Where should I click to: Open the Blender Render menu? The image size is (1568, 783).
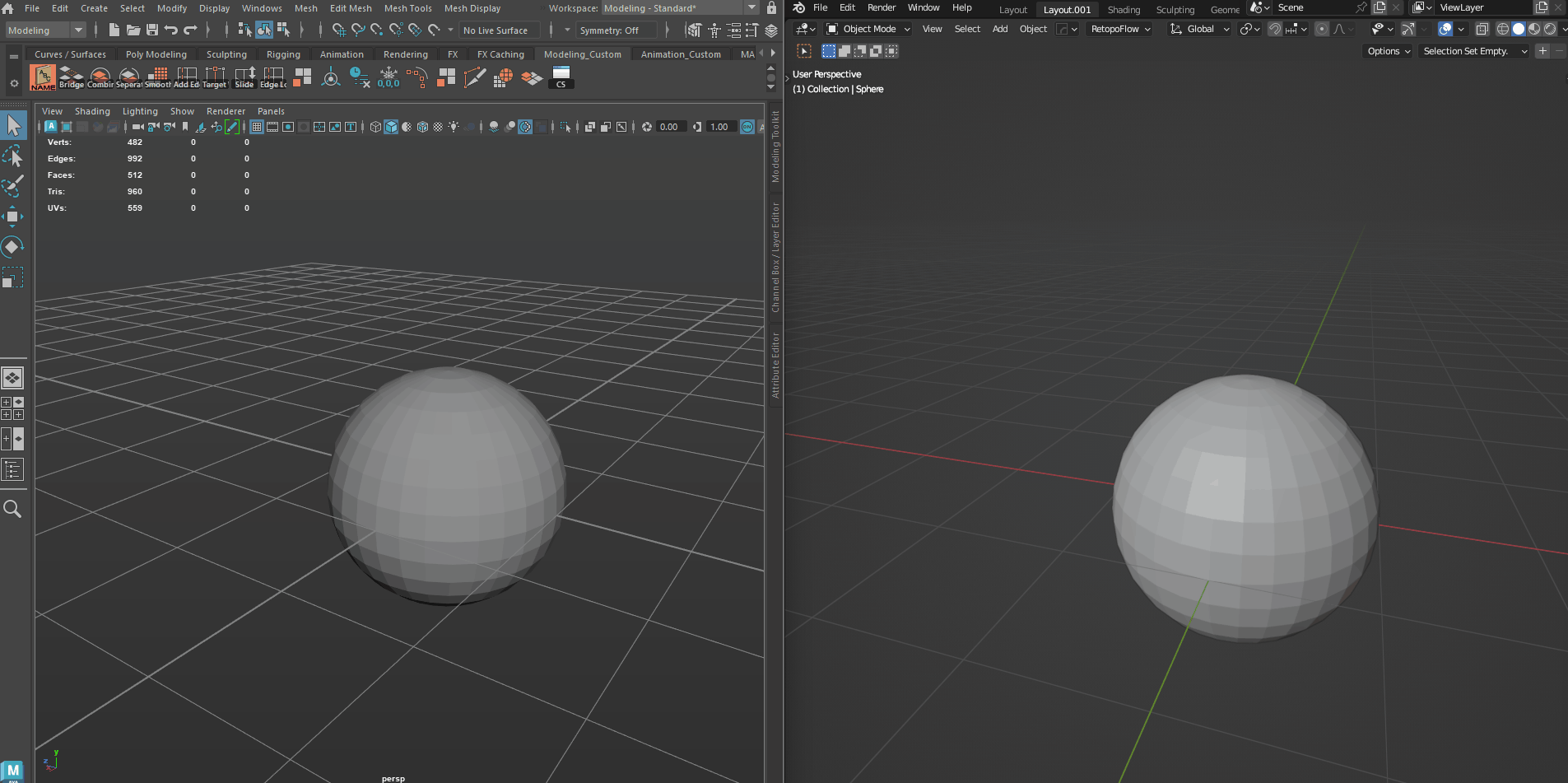881,7
